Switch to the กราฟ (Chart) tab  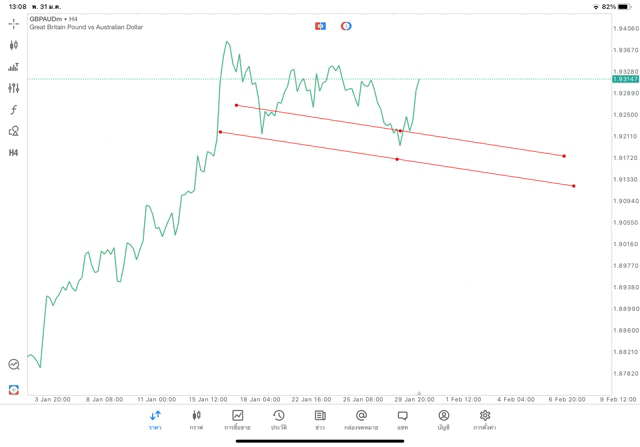tap(196, 419)
